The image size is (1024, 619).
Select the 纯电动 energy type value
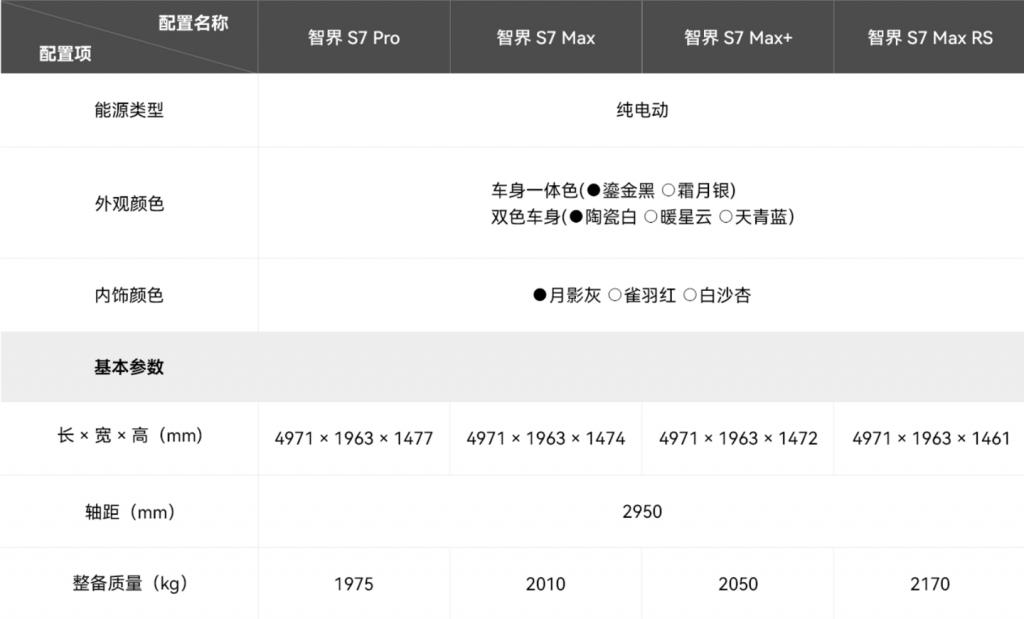pyautogui.click(x=642, y=110)
